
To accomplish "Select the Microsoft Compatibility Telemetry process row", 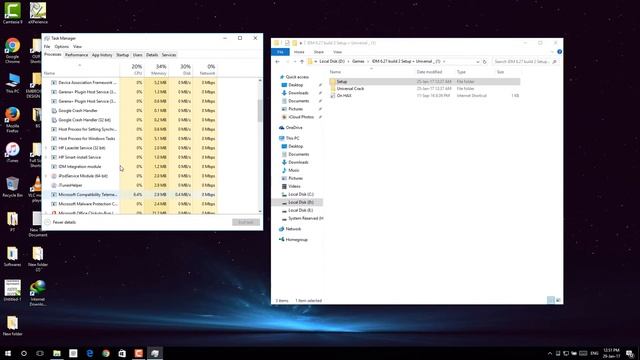I will (x=131, y=195).
